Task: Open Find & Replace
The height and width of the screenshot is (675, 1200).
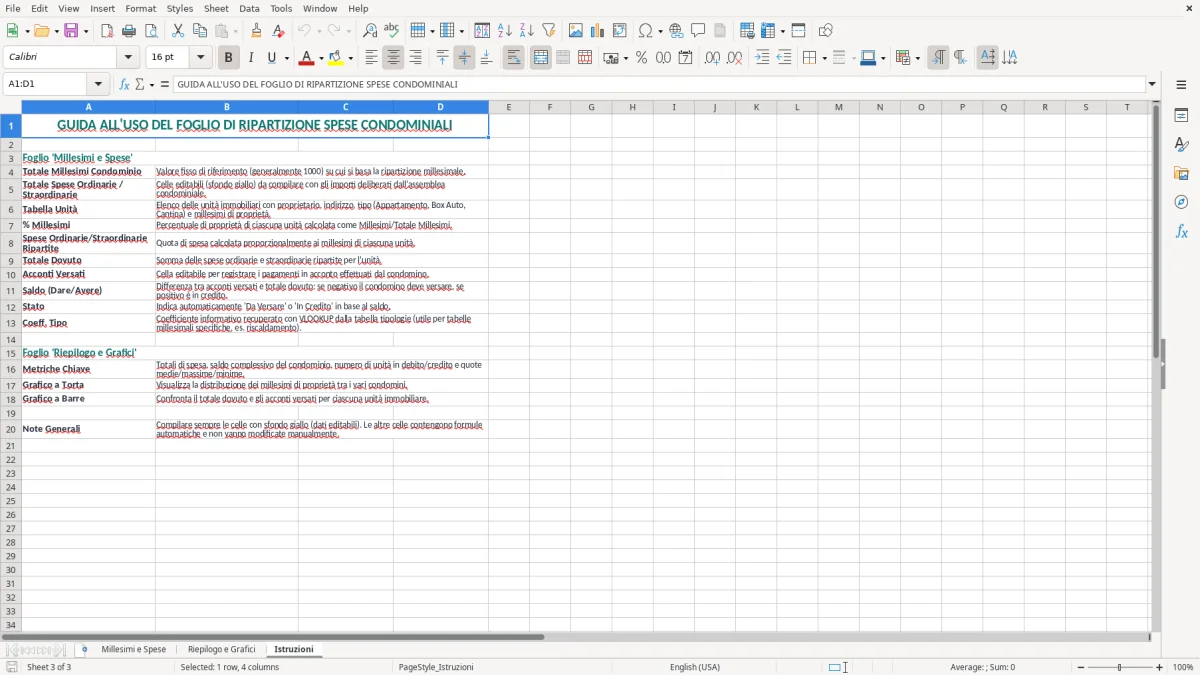Action: tap(370, 31)
